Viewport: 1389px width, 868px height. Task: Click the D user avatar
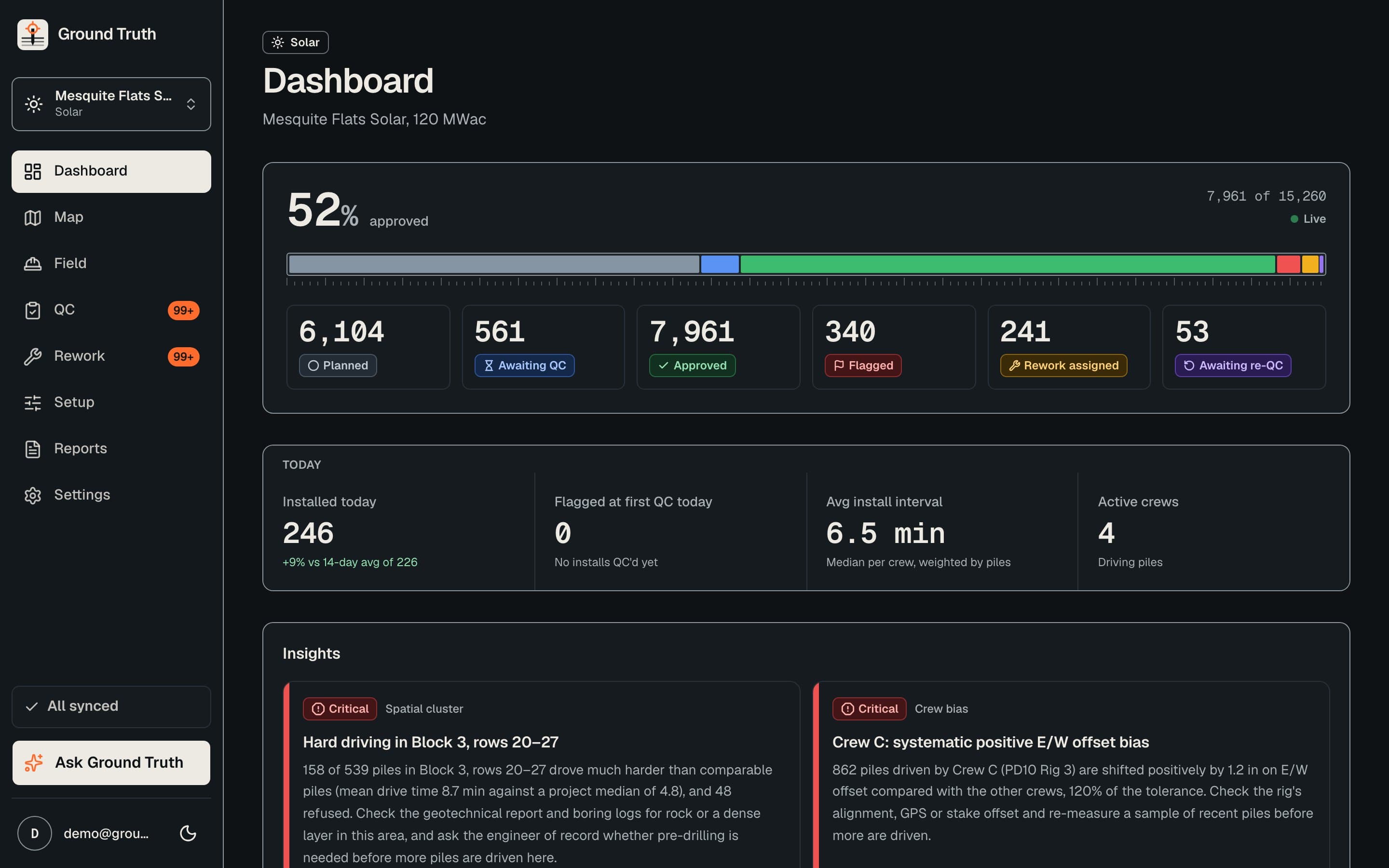tap(34, 834)
